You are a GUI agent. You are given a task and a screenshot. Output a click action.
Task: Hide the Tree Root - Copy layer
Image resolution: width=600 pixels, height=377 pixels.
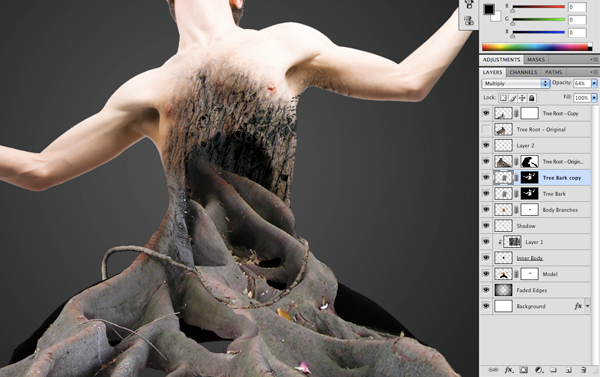(x=486, y=113)
